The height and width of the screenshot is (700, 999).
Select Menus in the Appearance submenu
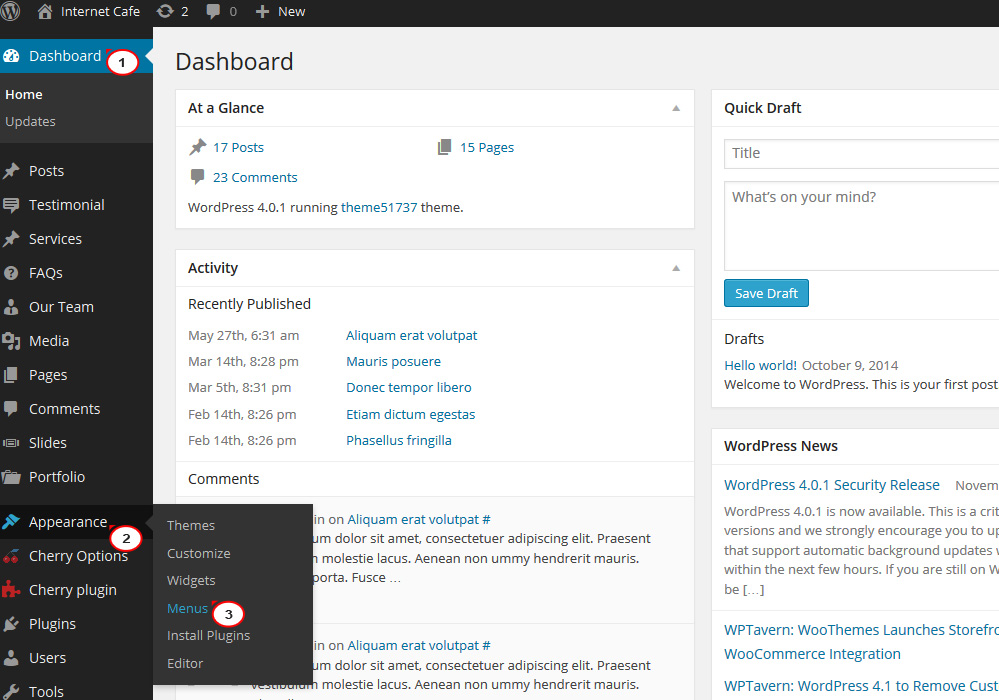pos(187,608)
